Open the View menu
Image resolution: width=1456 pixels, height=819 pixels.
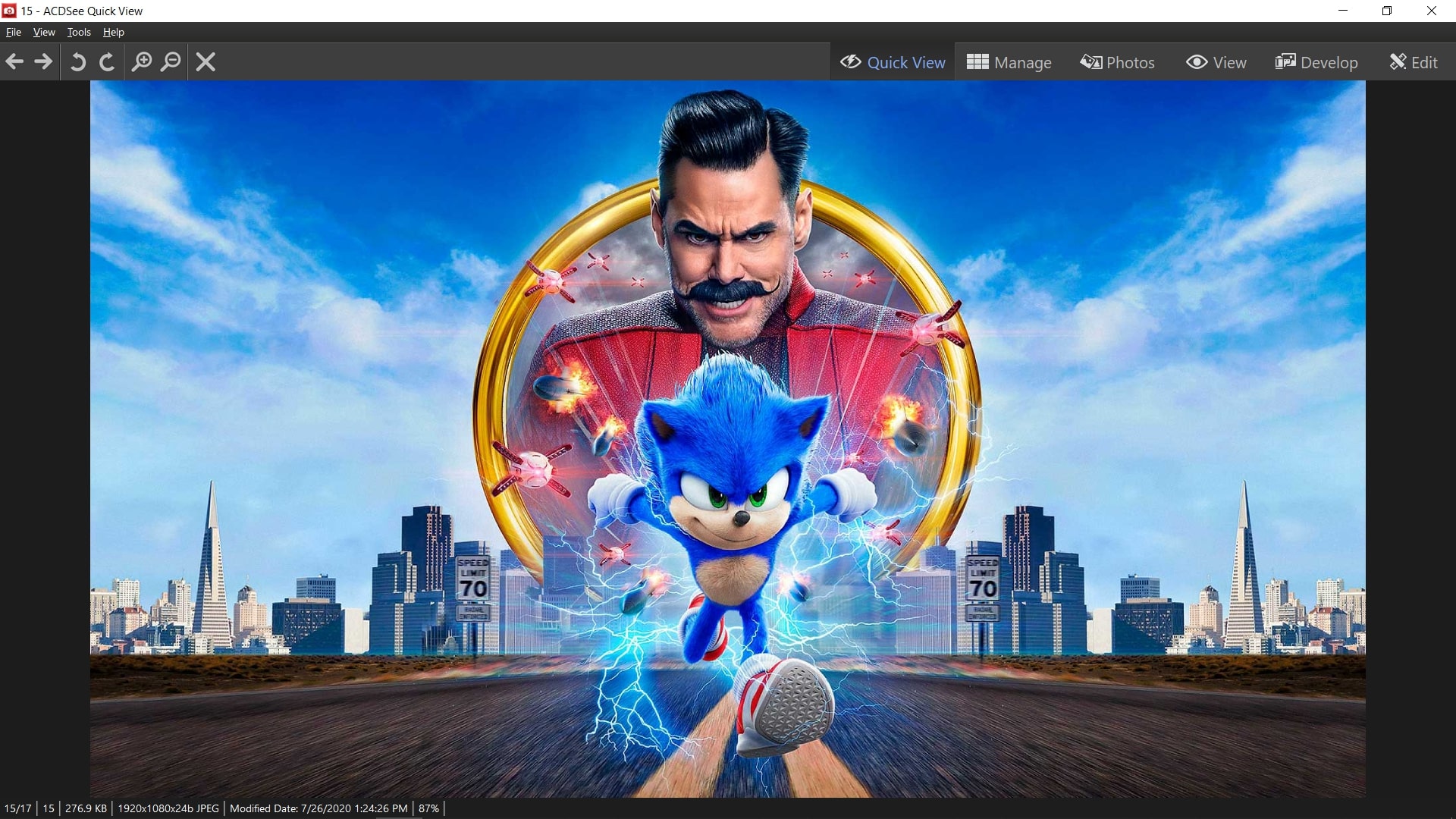pos(44,32)
